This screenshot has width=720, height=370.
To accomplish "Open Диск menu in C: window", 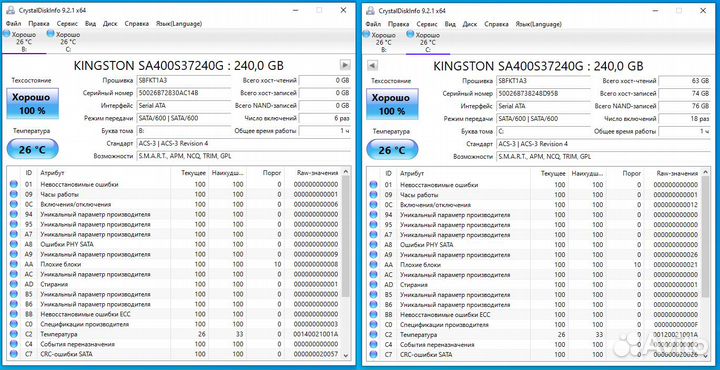I will coord(470,23).
